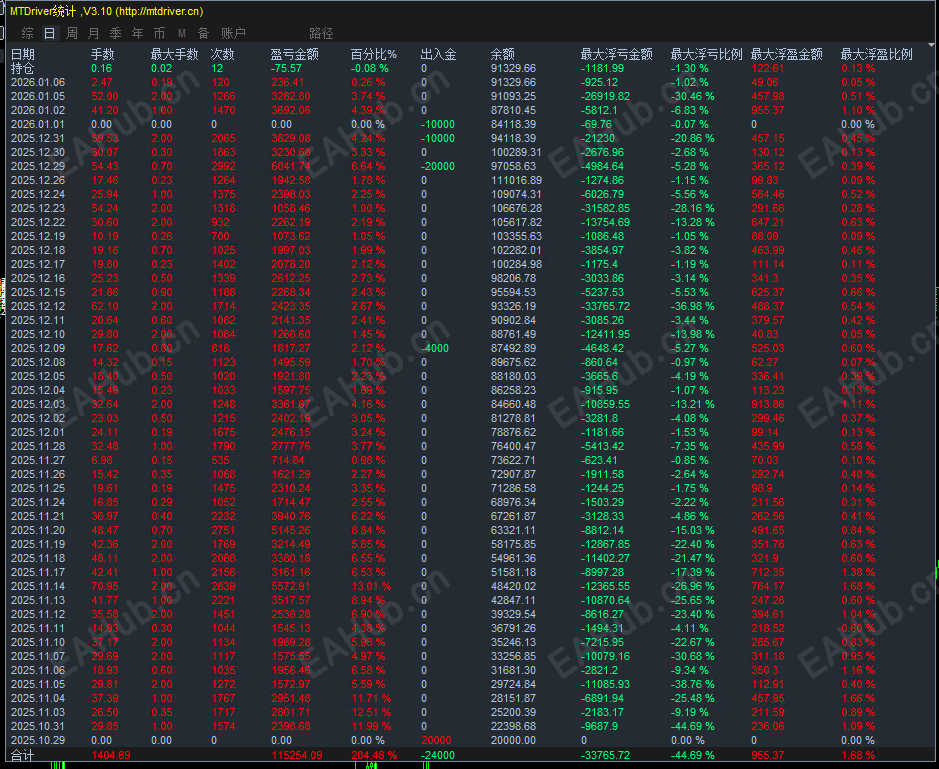Click the scrollbar arrow at table top-right
This screenshot has width=939, height=769.
tap(932, 46)
